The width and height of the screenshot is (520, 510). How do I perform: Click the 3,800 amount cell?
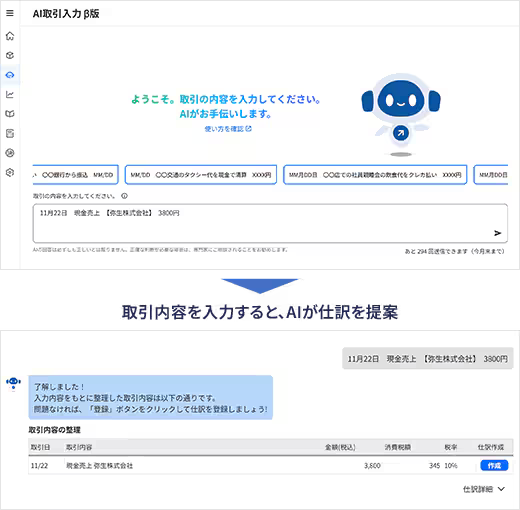click(x=372, y=466)
